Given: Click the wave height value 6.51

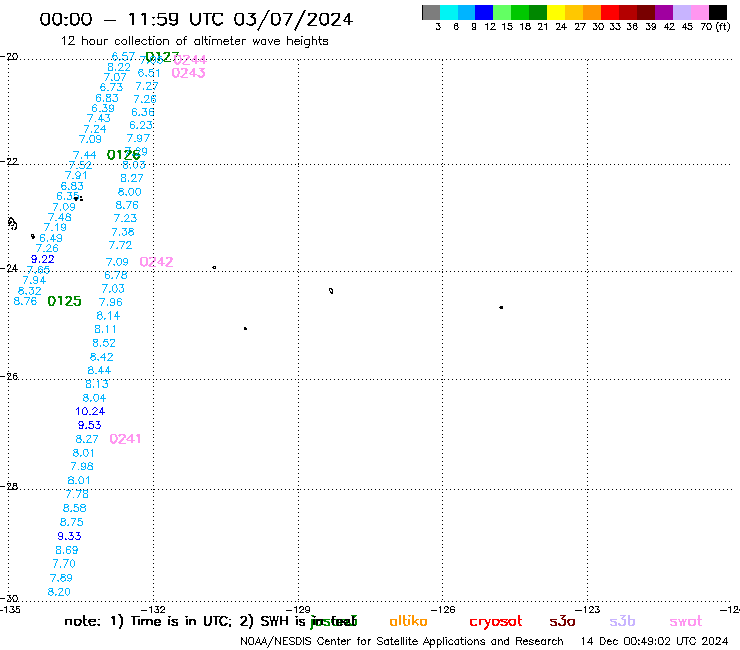Looking at the screenshot, I should (149, 73).
